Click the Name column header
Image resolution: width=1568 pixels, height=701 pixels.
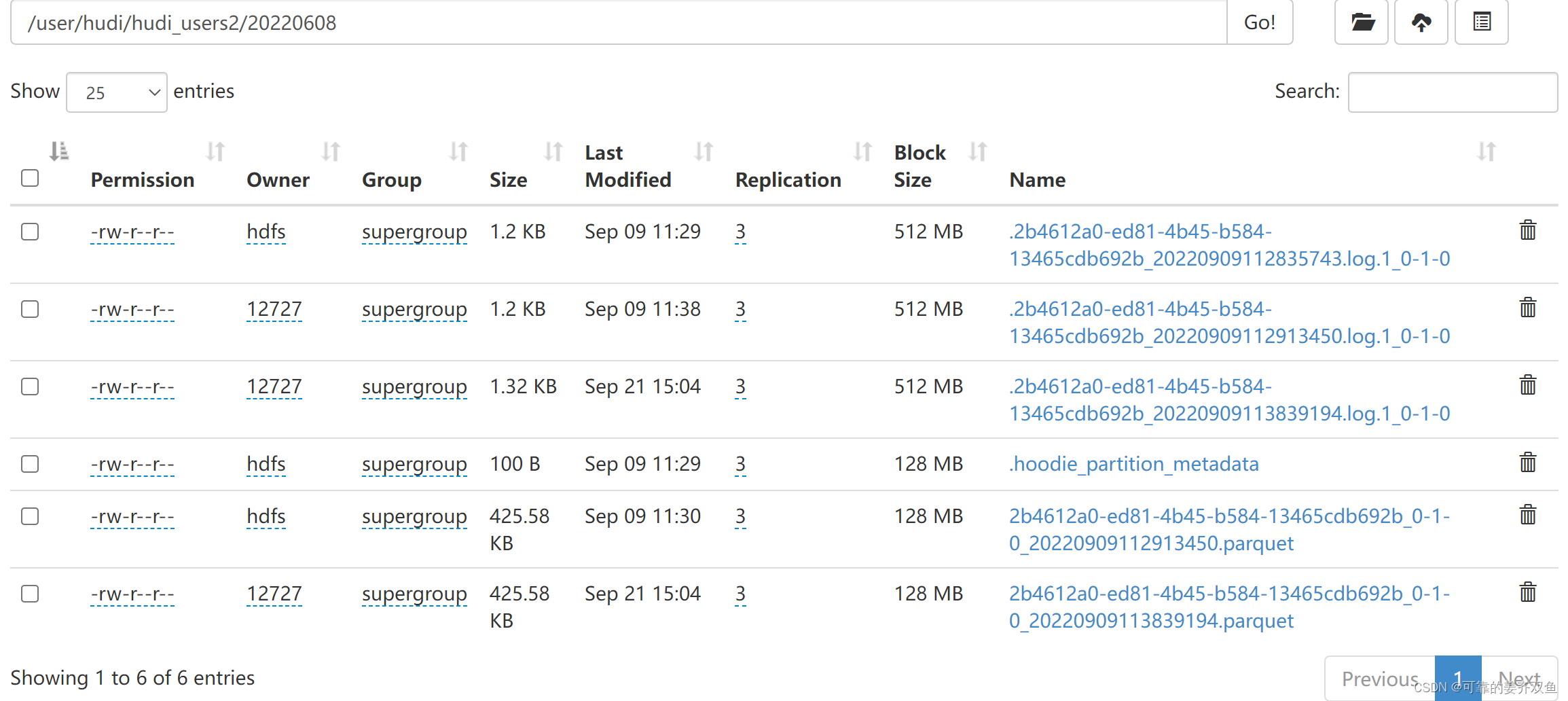pyautogui.click(x=1037, y=180)
